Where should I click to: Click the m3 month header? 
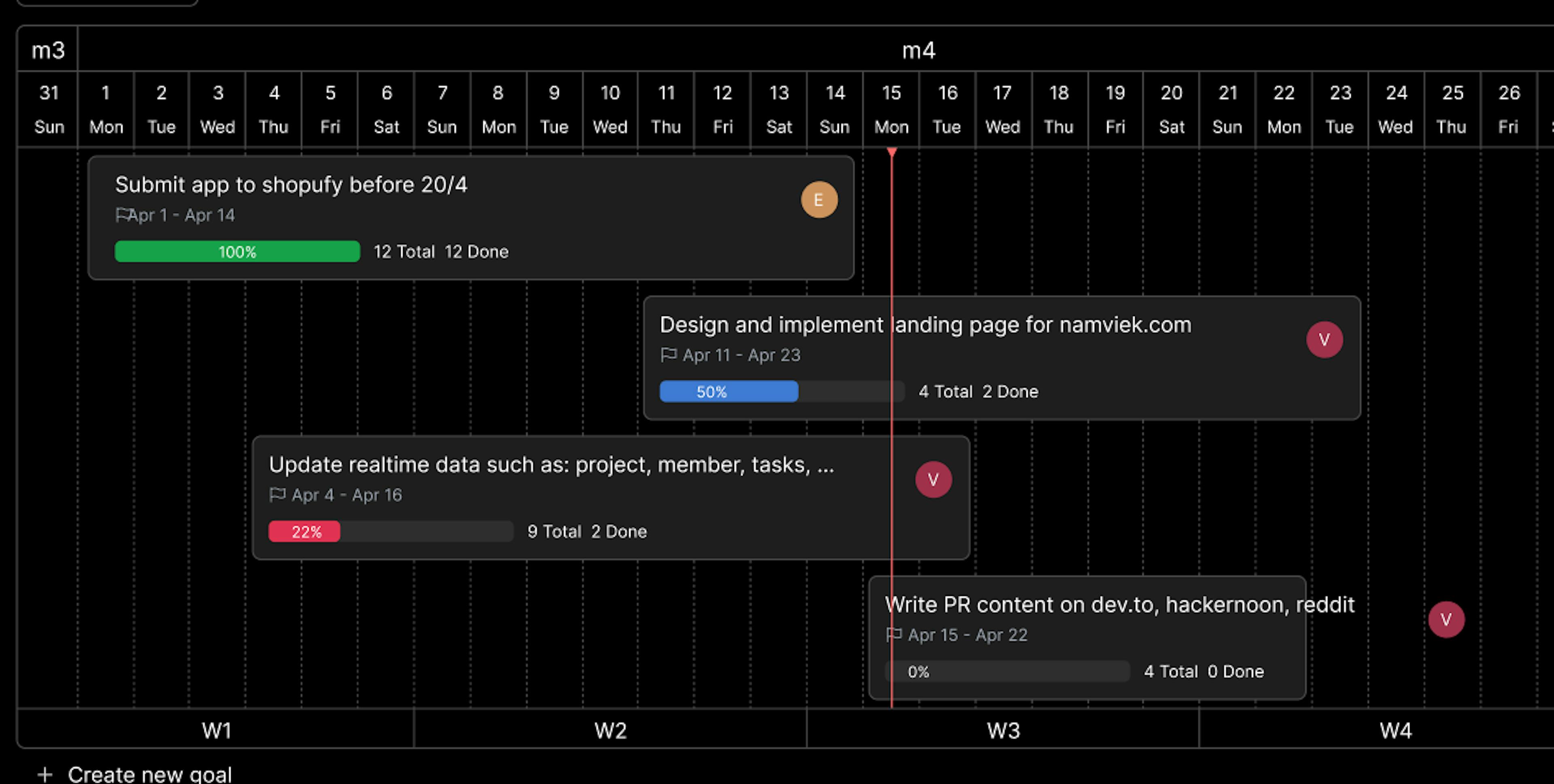tap(46, 49)
